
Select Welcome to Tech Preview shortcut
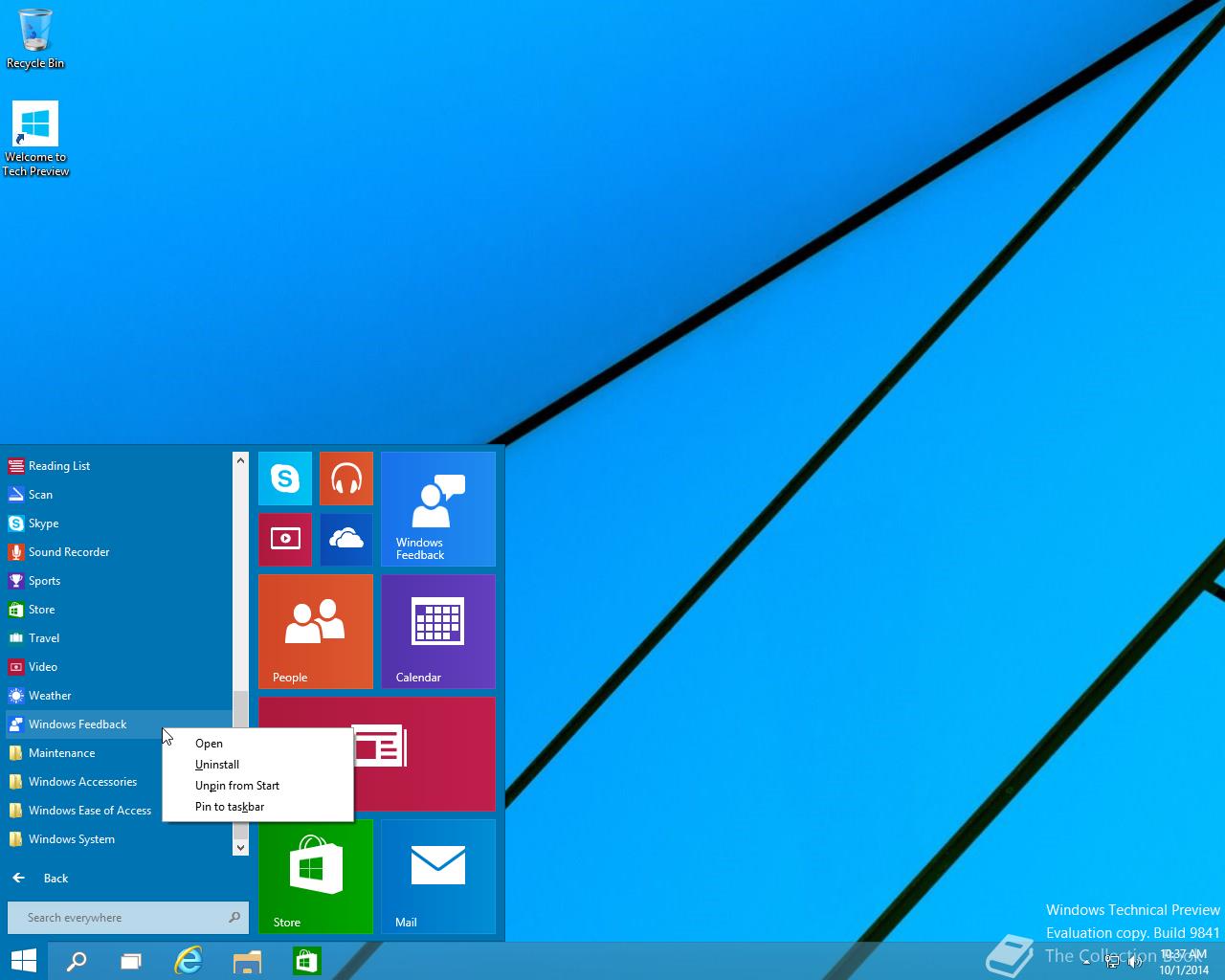35,139
